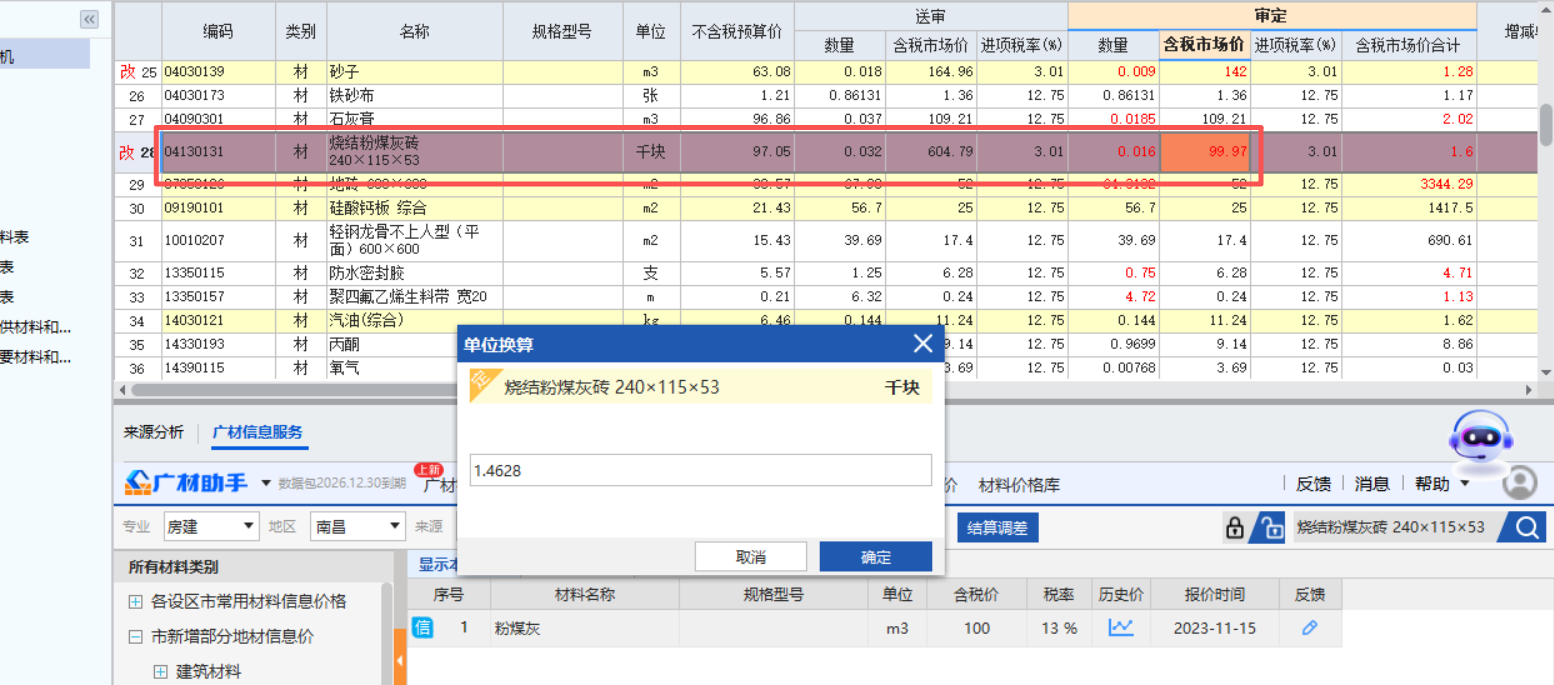This screenshot has height=685, width=1554.
Task: Collapse the left panel with the « toggle
Action: [89, 19]
